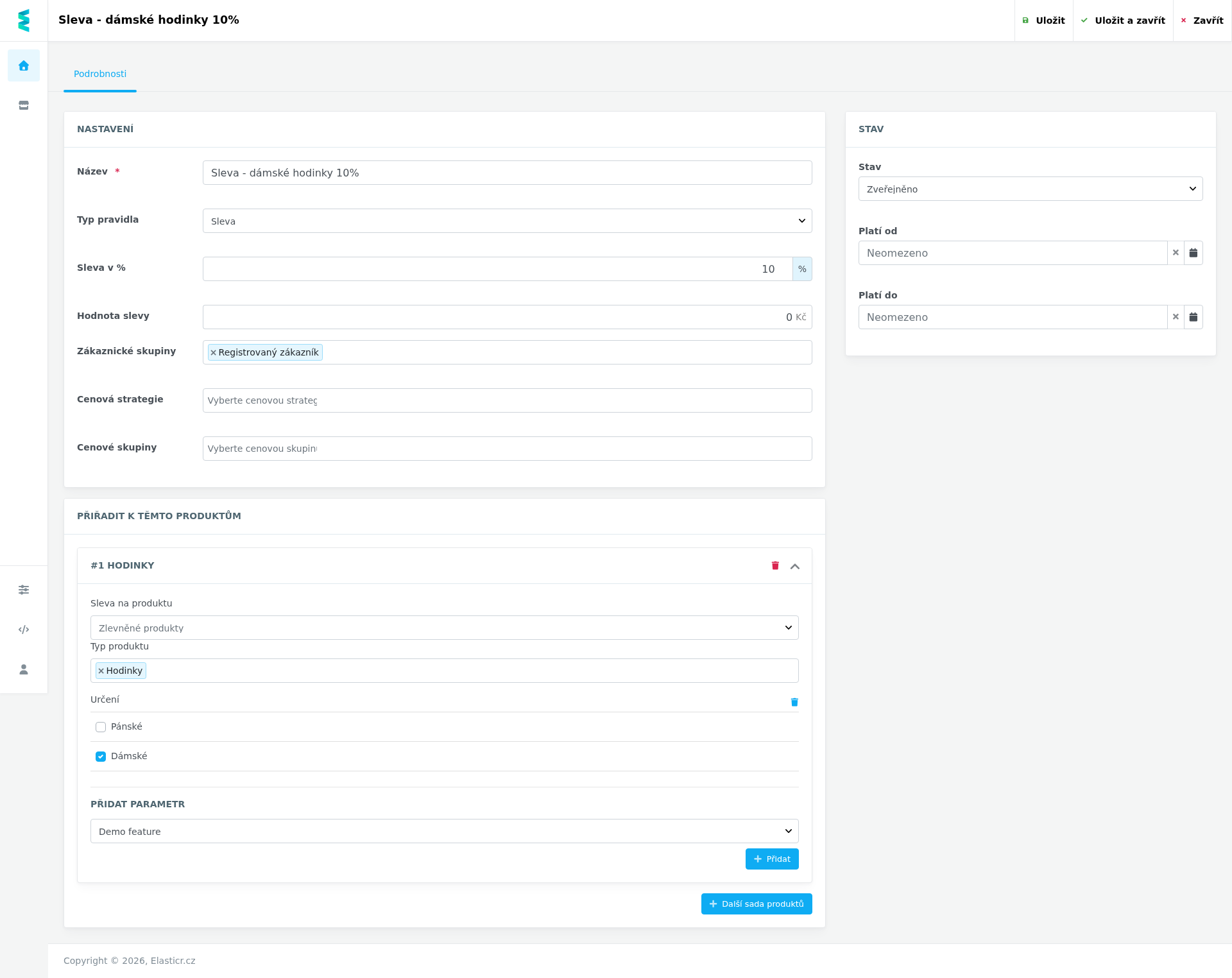Open the settings sliders sidebar icon

(24, 590)
